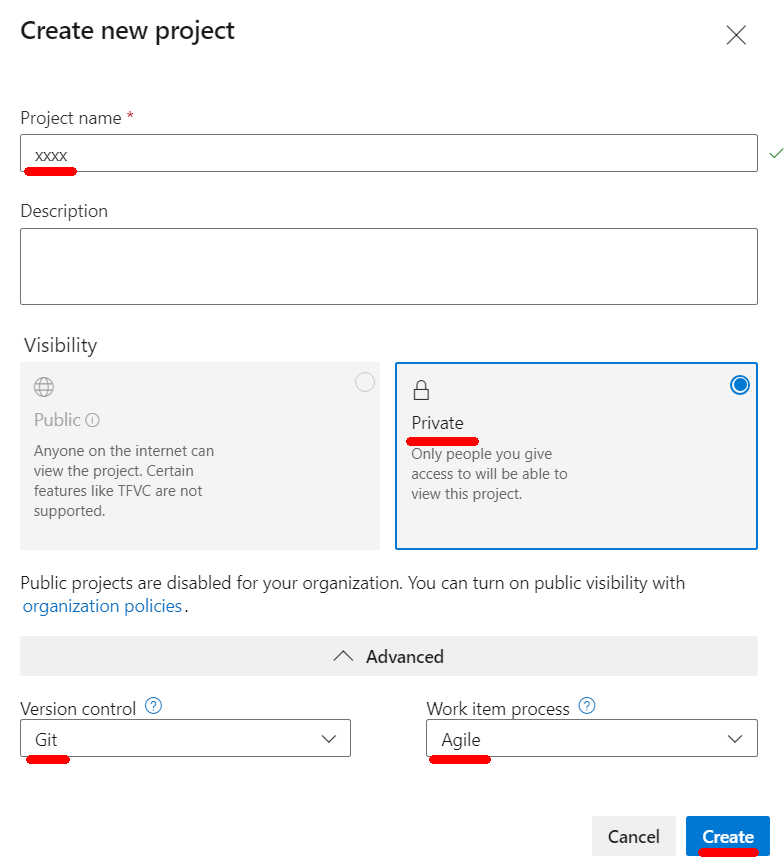
Task: Select the Public radio button
Action: (x=365, y=382)
